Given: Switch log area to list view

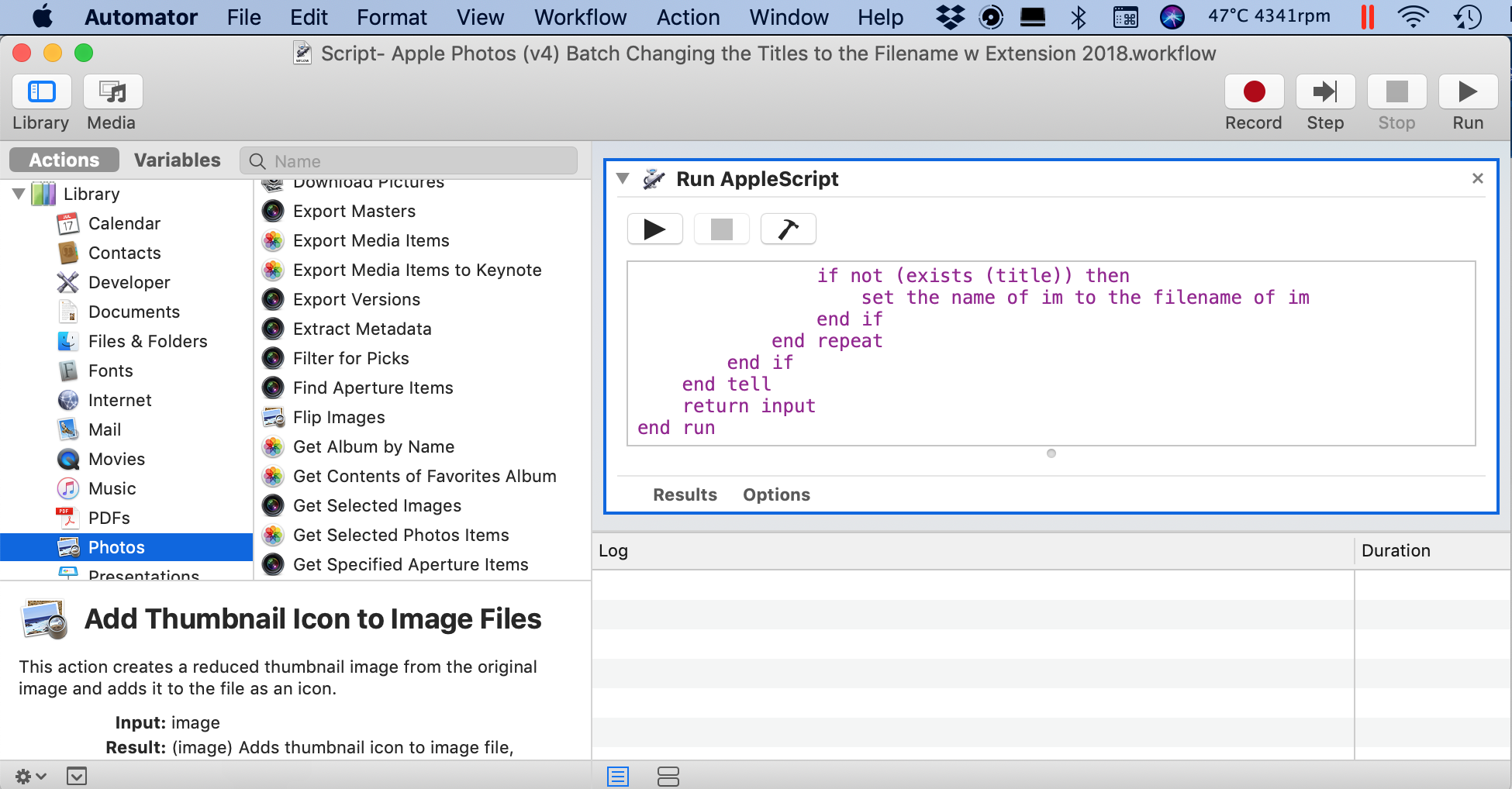Looking at the screenshot, I should [618, 776].
